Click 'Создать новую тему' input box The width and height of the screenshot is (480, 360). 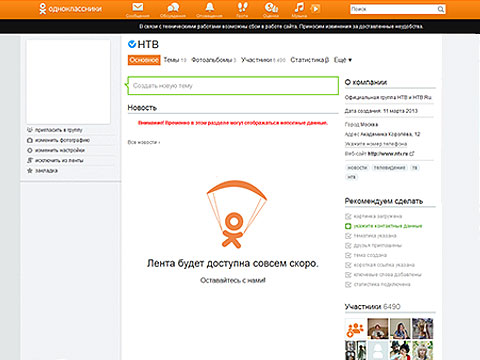233,86
